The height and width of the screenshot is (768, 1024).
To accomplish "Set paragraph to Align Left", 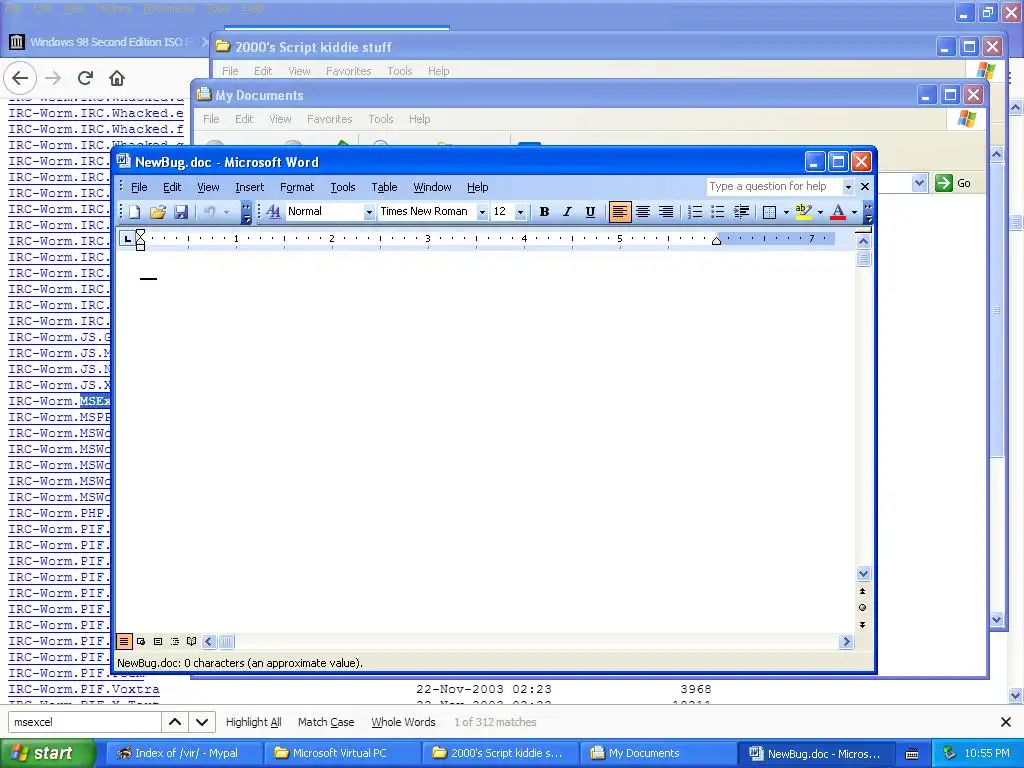I will pos(620,212).
